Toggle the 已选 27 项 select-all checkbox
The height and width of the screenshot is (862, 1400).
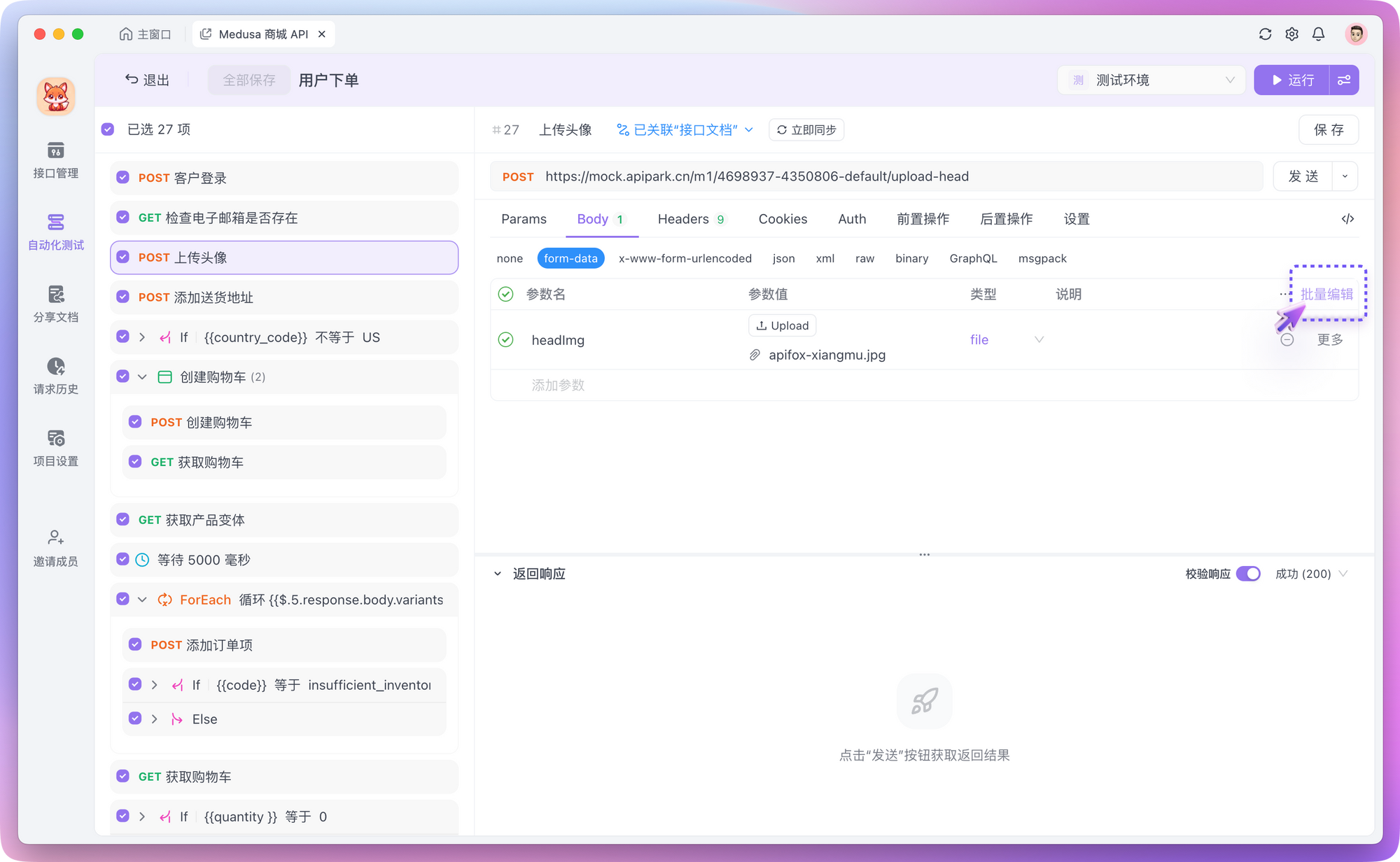(x=108, y=129)
